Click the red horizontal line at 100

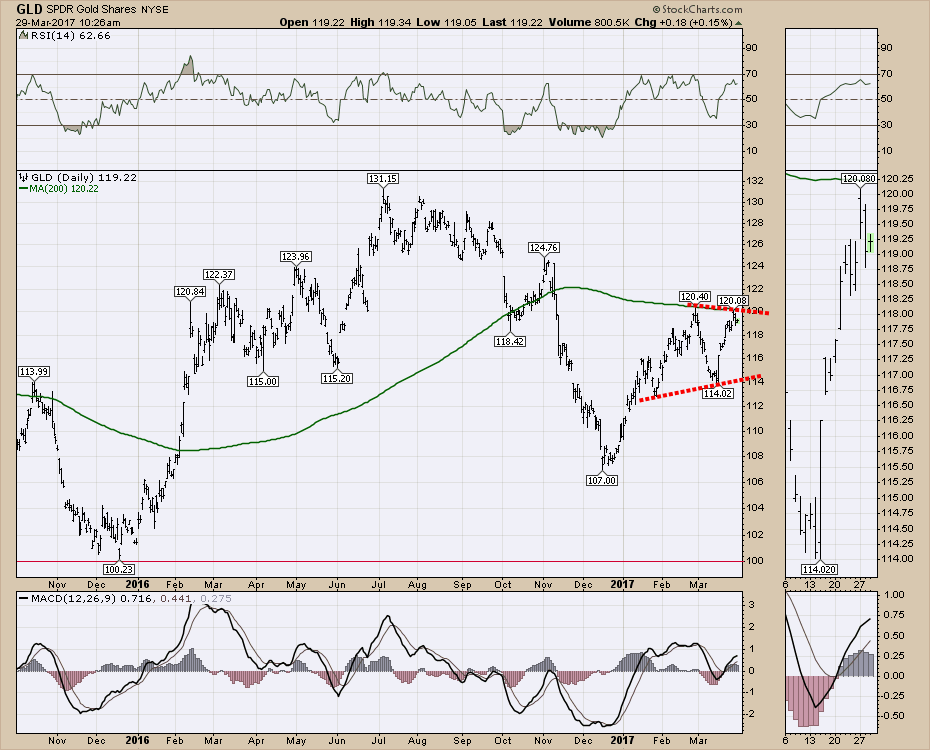380,561
